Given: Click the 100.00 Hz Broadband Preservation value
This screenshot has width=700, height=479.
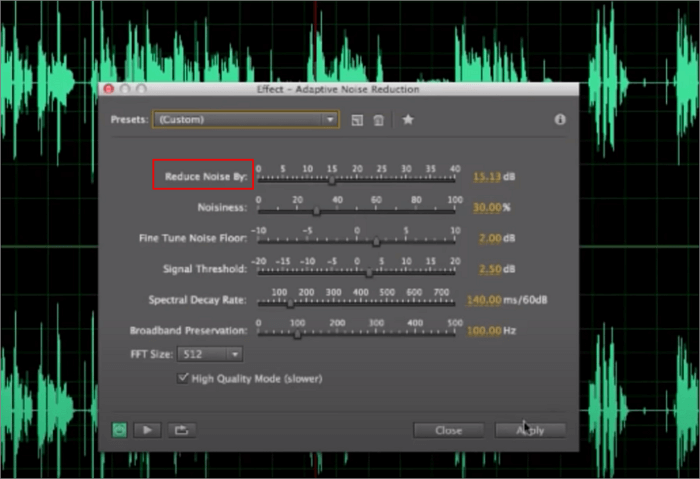Looking at the screenshot, I should pyautogui.click(x=485, y=331).
